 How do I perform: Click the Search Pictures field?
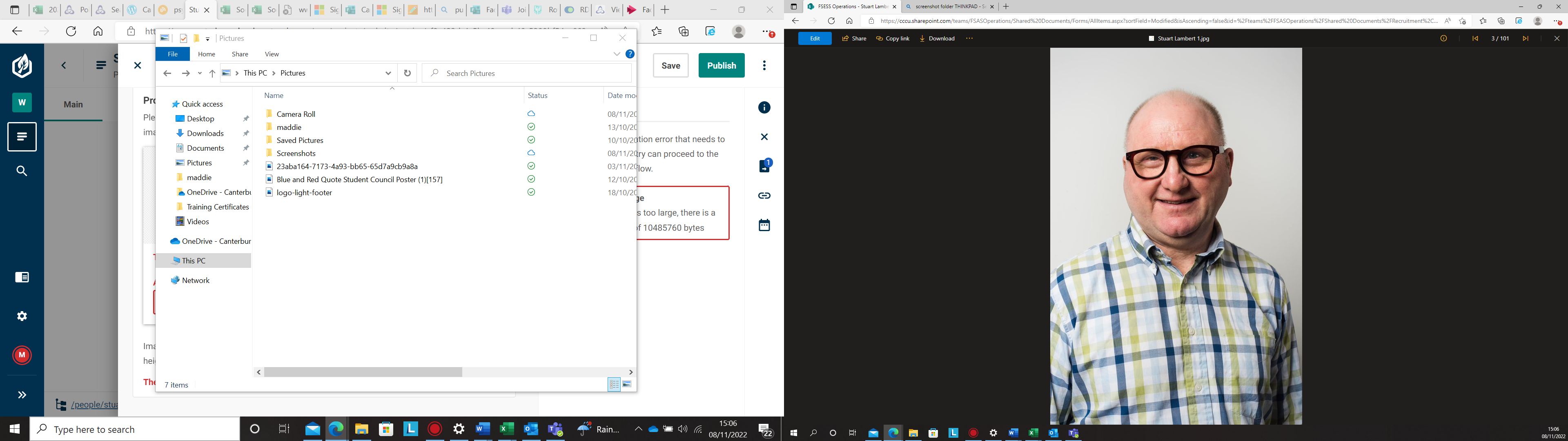point(530,73)
